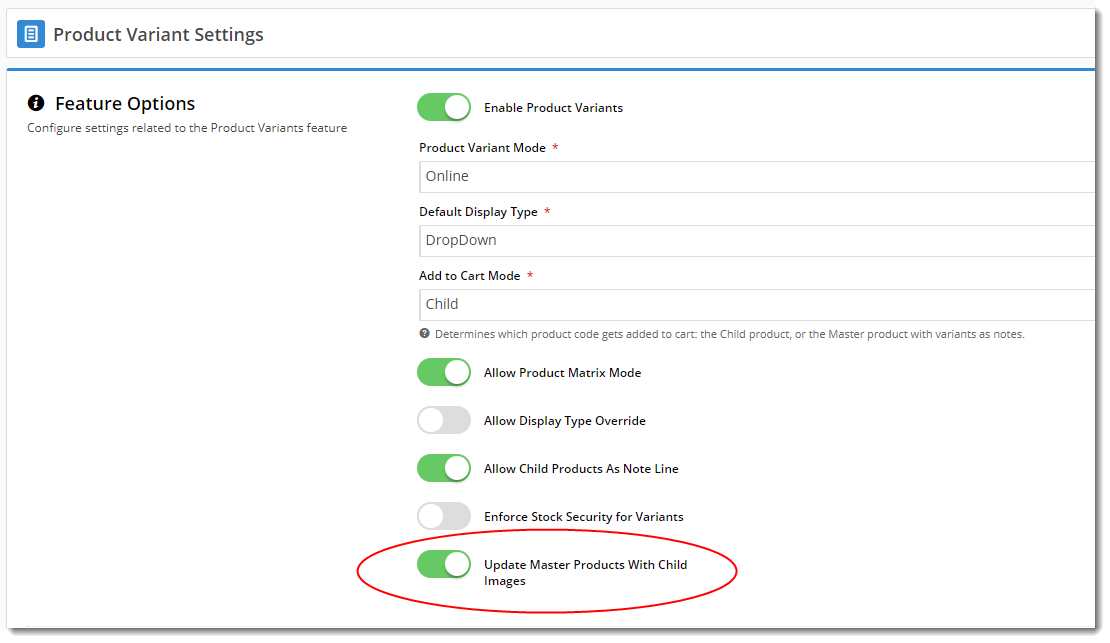Click the 'Configure settings related to the Product Variants feature' text
1110x643 pixels.
[x=187, y=128]
